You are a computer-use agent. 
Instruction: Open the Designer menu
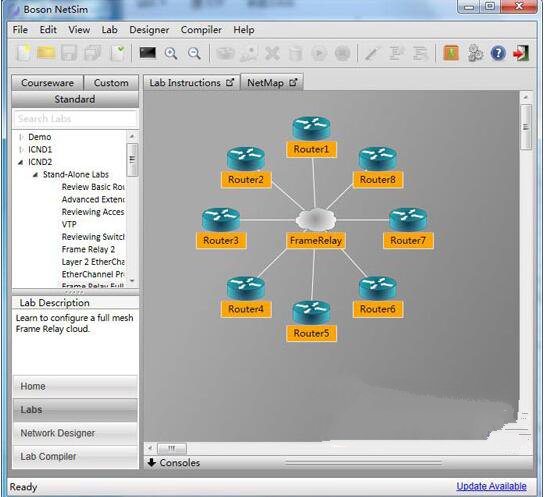click(x=149, y=30)
